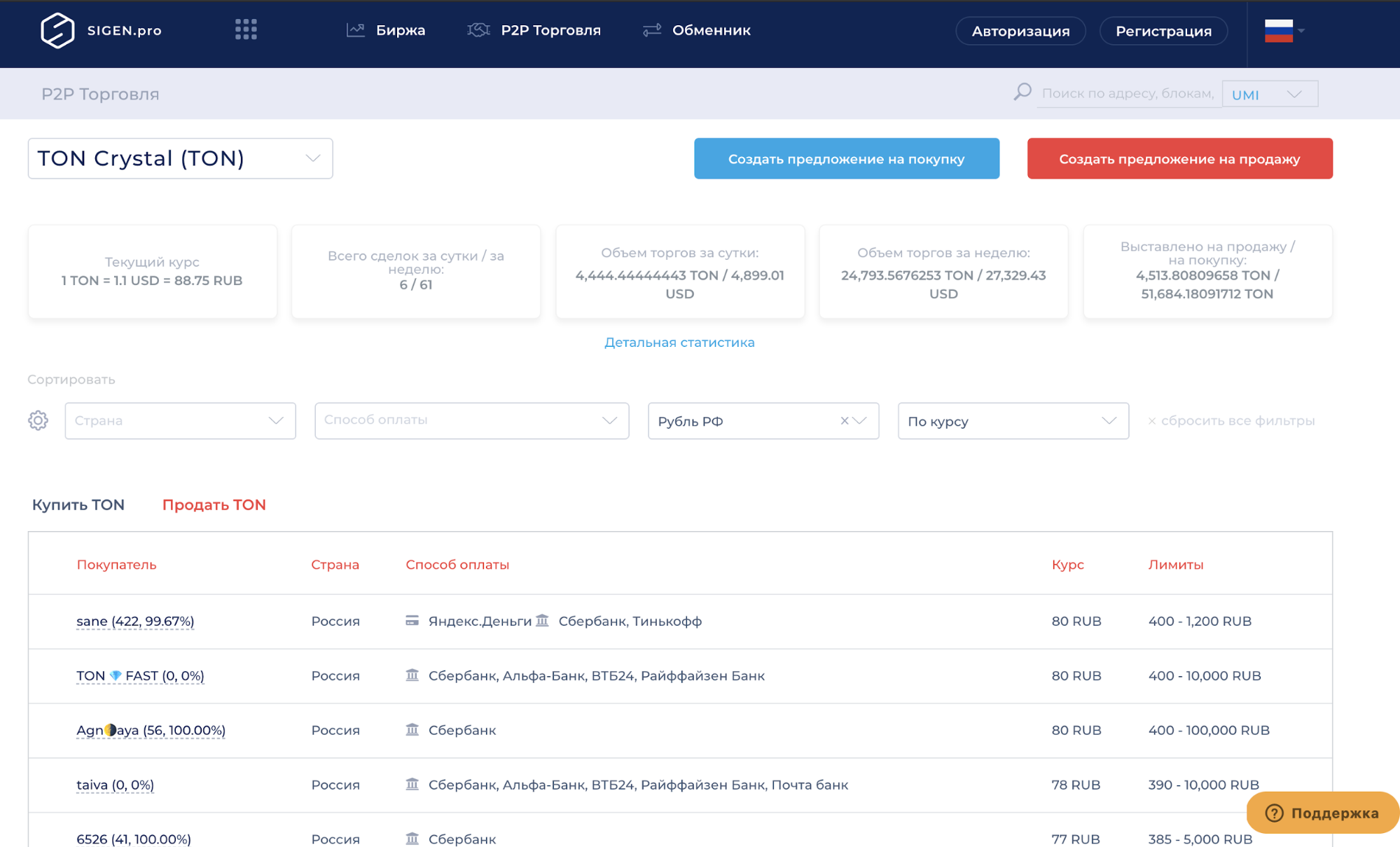Screen dimensions: 1400x847
Task: Switch to the Продать TON tab
Action: pyautogui.click(x=214, y=504)
